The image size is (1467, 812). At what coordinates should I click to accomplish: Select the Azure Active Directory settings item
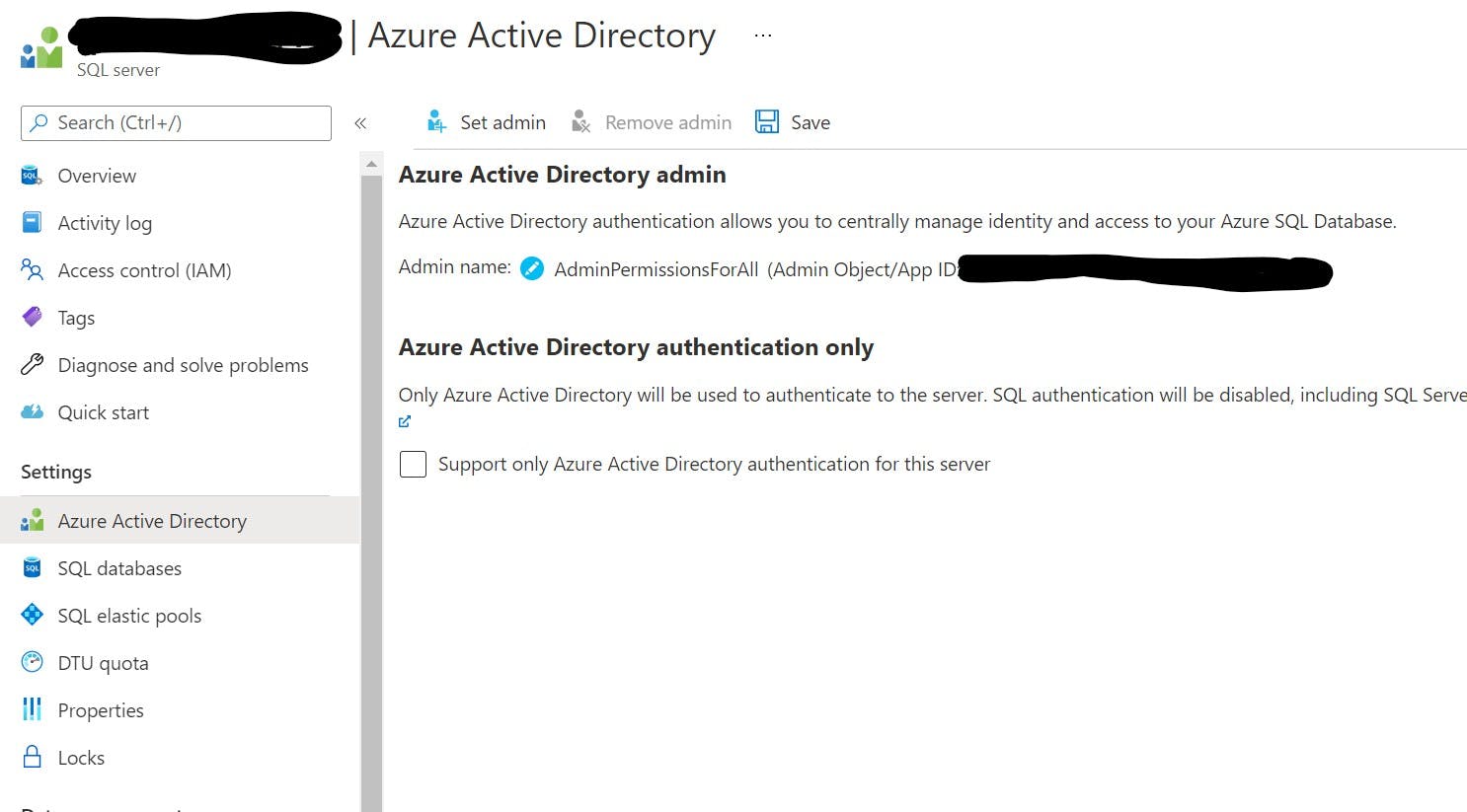click(x=180, y=521)
